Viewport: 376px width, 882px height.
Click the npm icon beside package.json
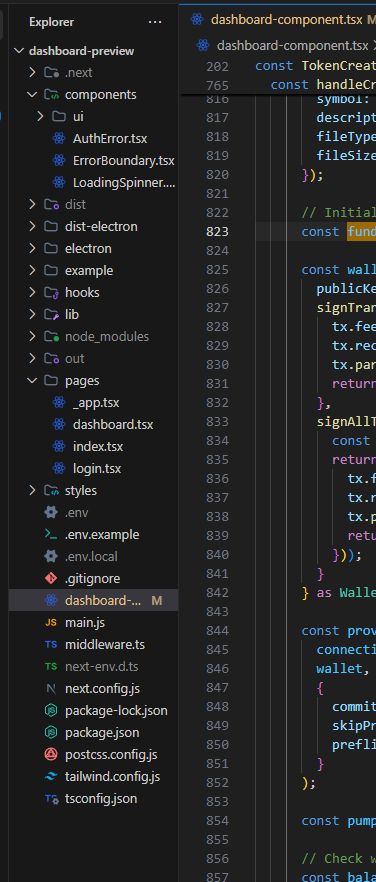[x=51, y=732]
